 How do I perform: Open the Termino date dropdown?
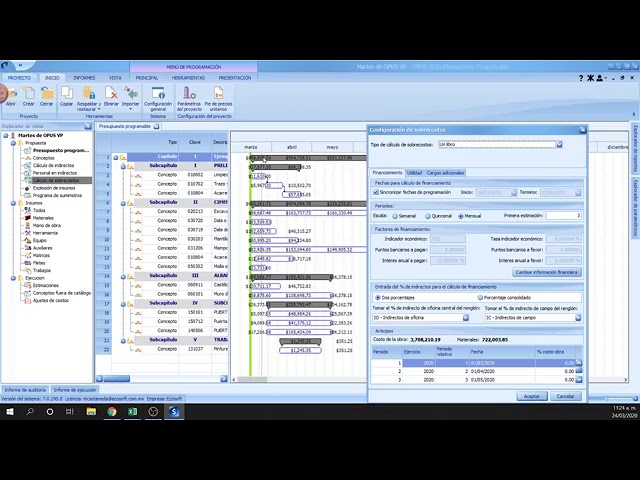578,192
